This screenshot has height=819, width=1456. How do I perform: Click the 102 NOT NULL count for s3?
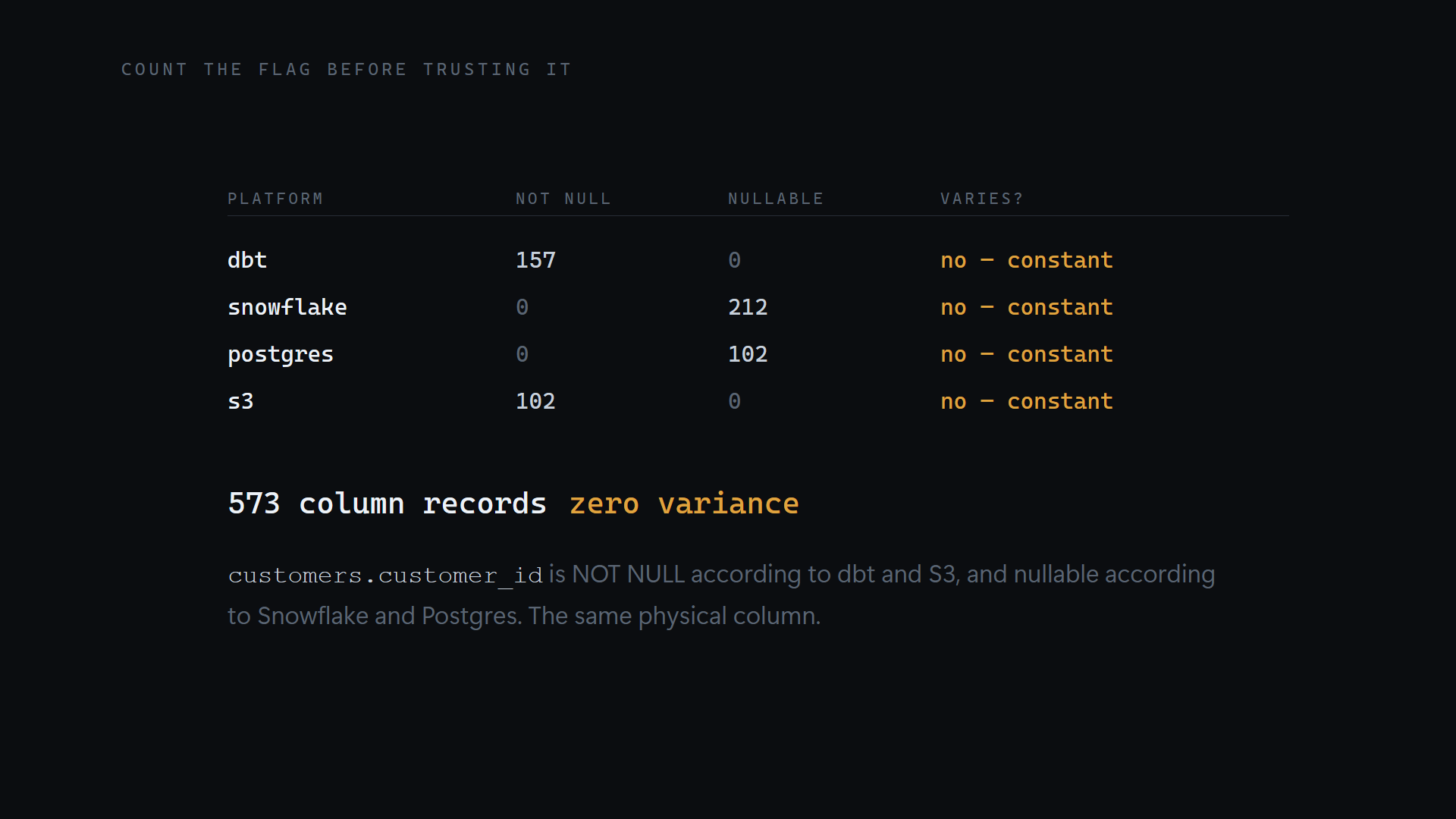(535, 401)
